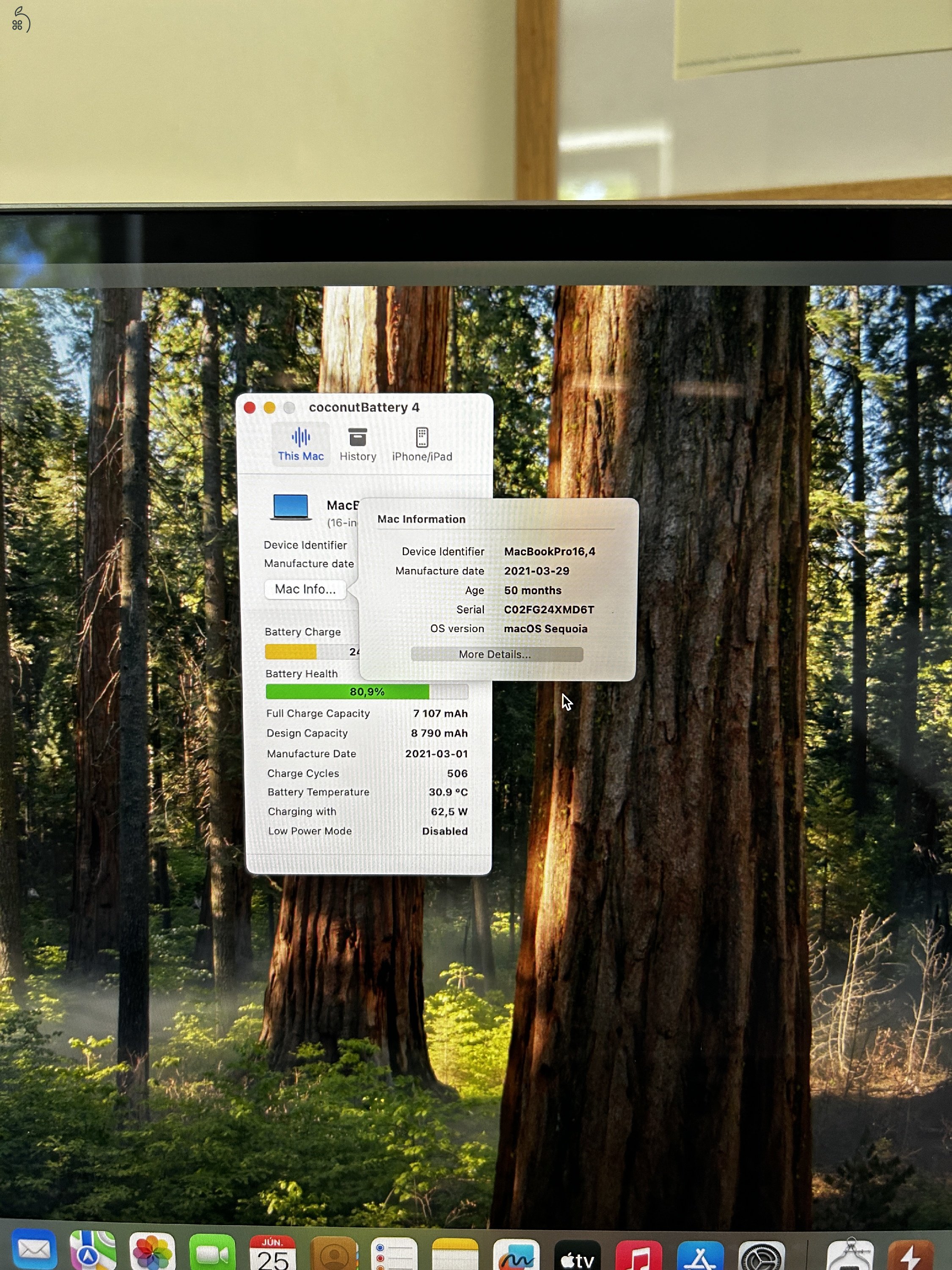
Task: Open the orange lightning bolt Dock app
Action: [911, 1256]
